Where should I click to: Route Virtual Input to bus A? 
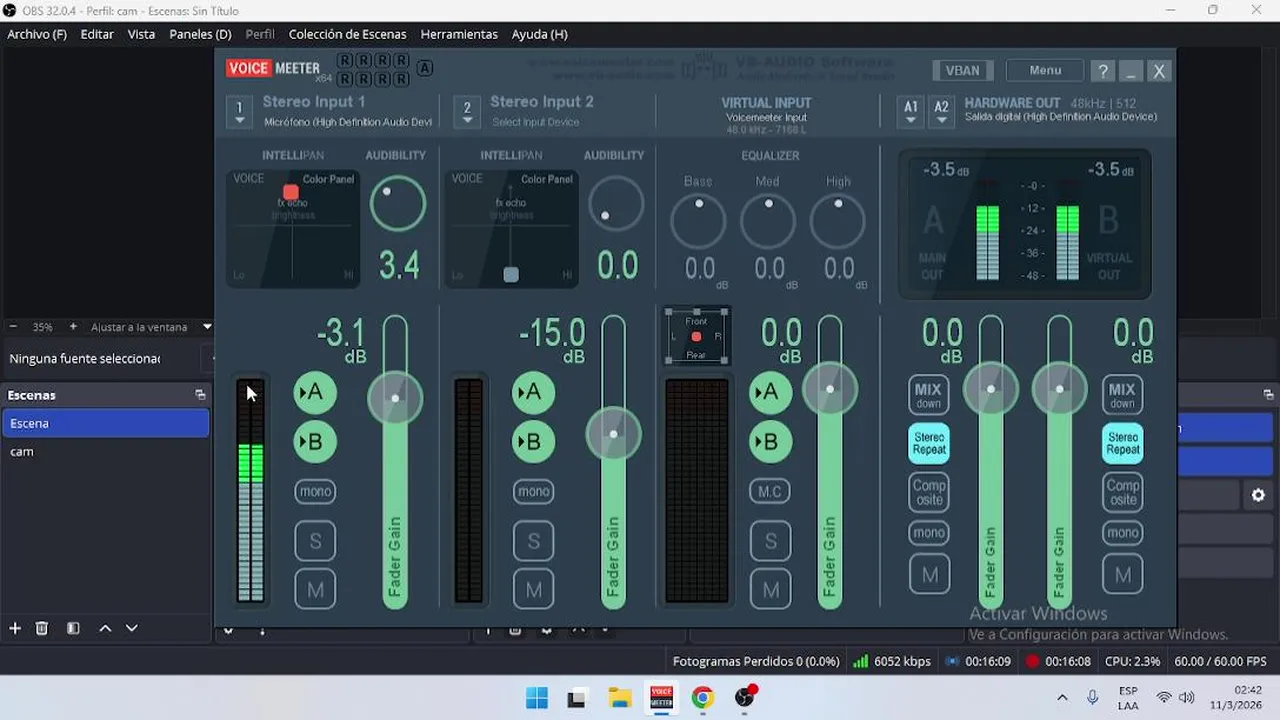pos(770,393)
